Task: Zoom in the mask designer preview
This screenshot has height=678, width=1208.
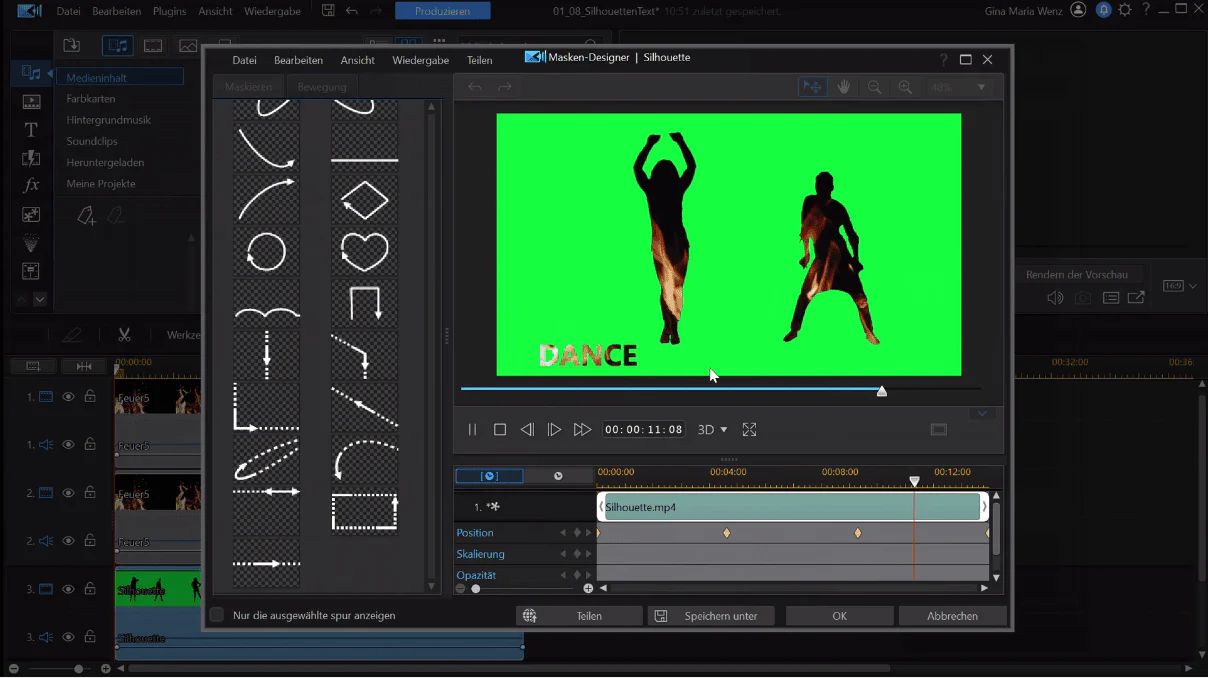Action: click(905, 87)
